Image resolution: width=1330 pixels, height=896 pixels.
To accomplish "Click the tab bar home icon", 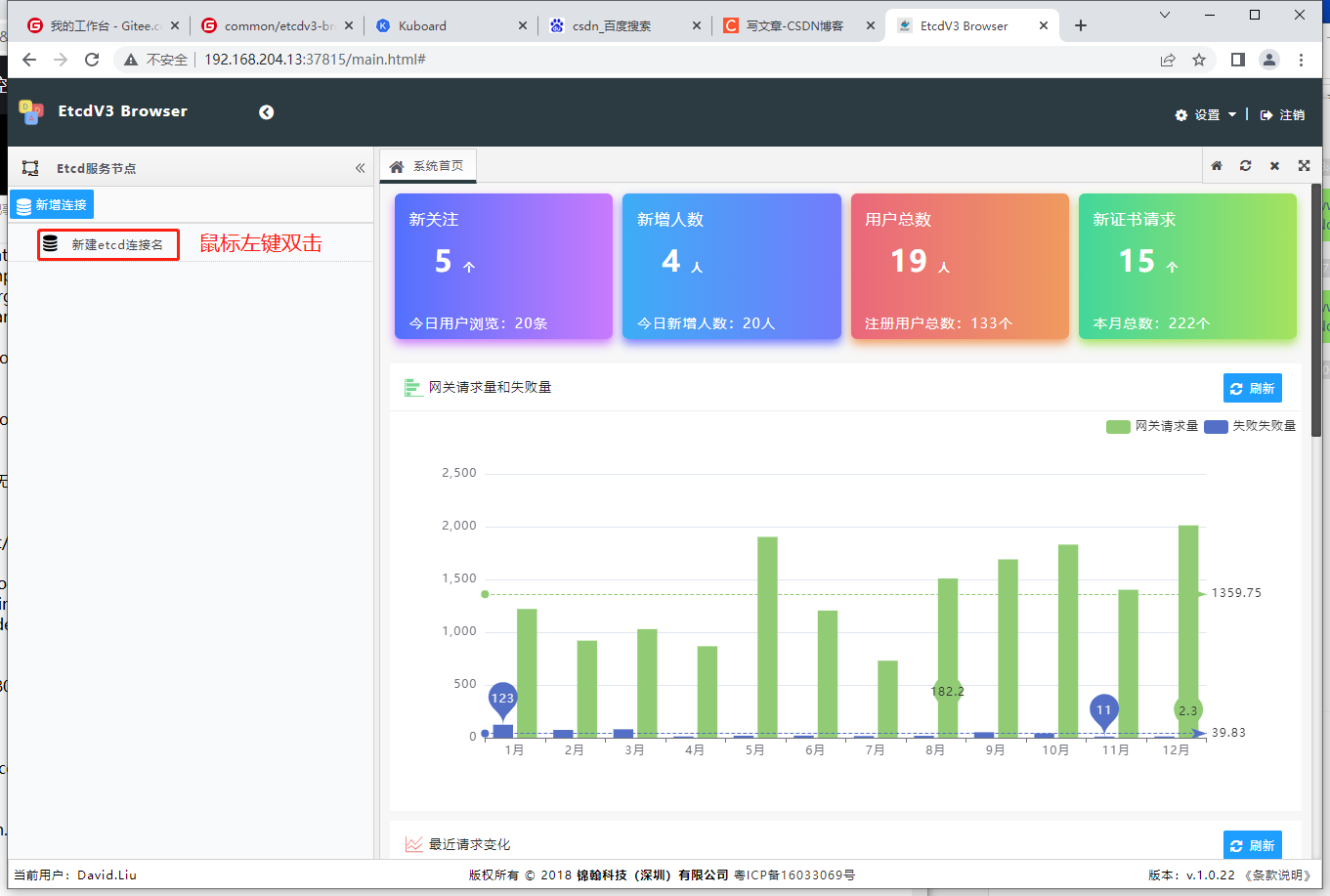I will 1217,166.
